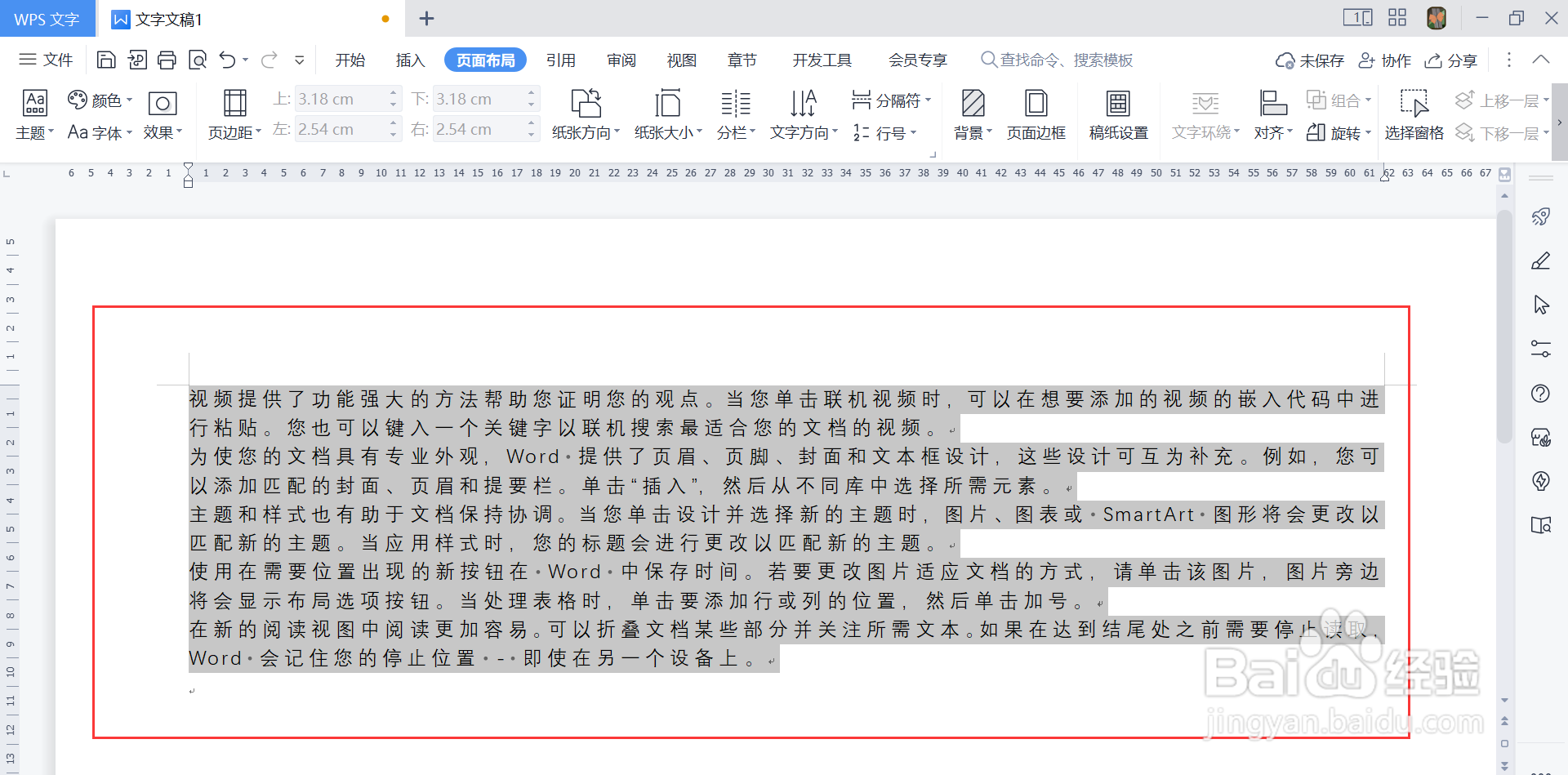Screen dimensions: 1568x775
Task: Open the 字体 theme fonts dropdown
Action: point(100,132)
